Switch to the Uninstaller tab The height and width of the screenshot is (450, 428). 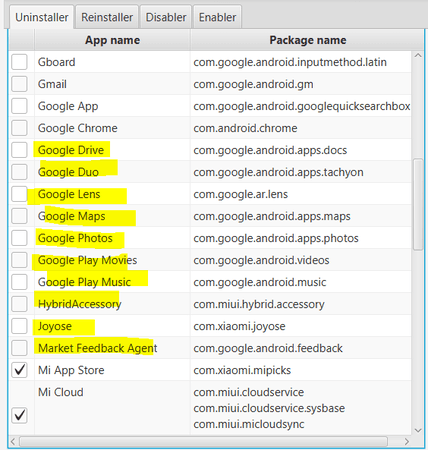click(x=42, y=17)
